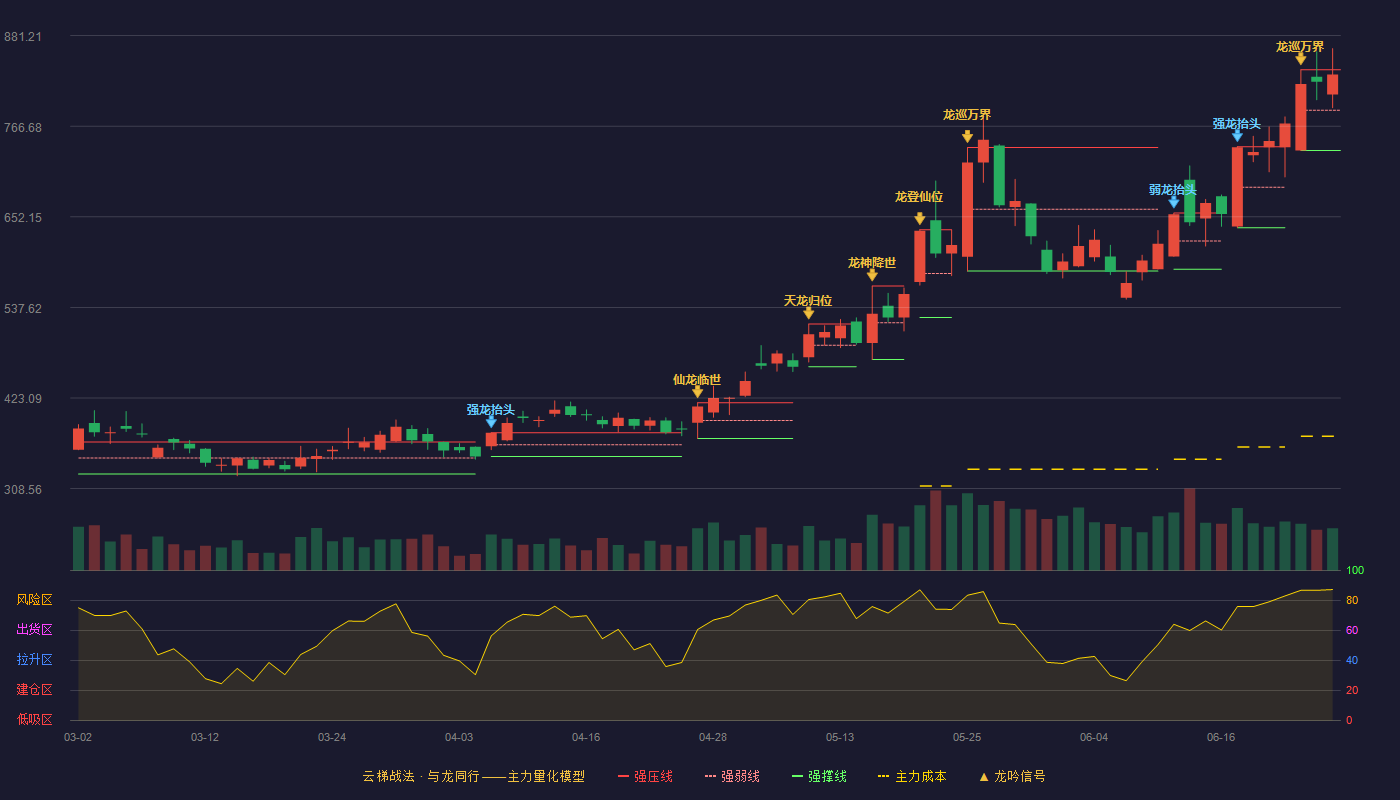Click the 06-16 date axis label
The image size is (1400, 800).
[x=1221, y=737]
